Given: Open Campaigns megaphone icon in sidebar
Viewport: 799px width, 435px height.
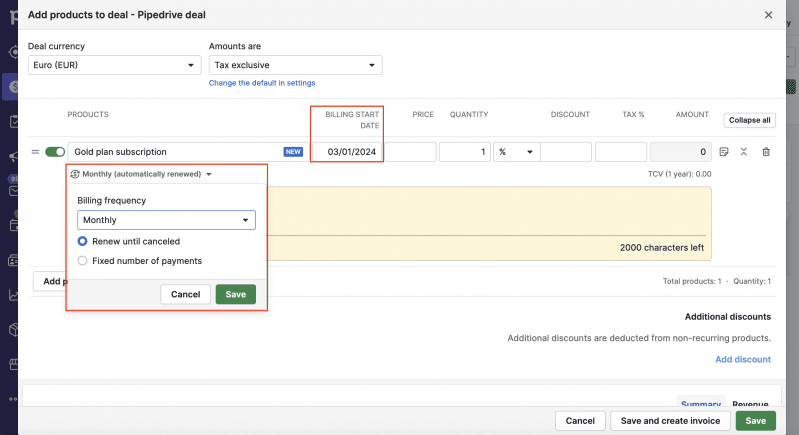Looking at the screenshot, I should 13,157.
